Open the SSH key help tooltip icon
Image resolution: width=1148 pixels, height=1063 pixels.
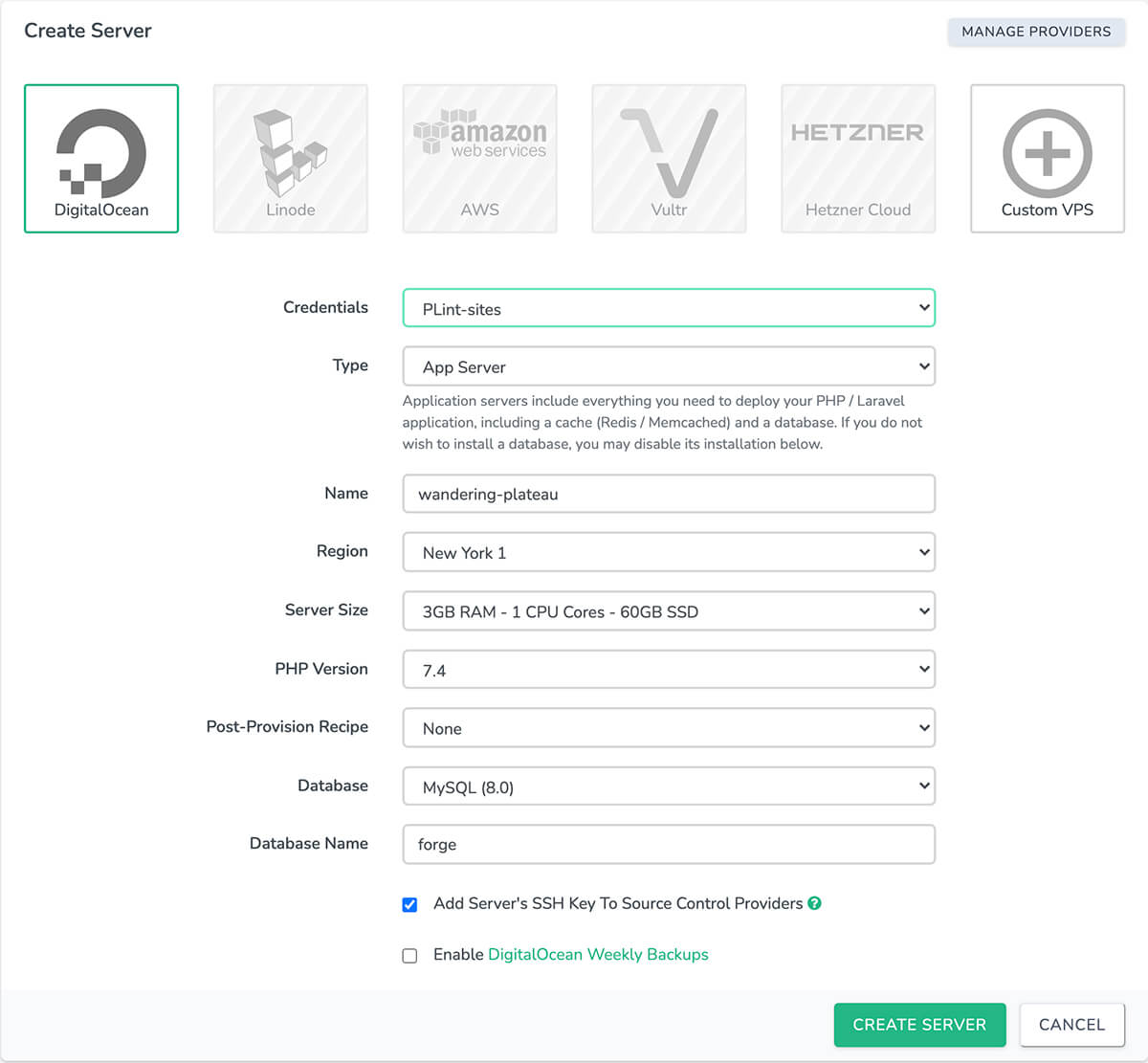814,903
